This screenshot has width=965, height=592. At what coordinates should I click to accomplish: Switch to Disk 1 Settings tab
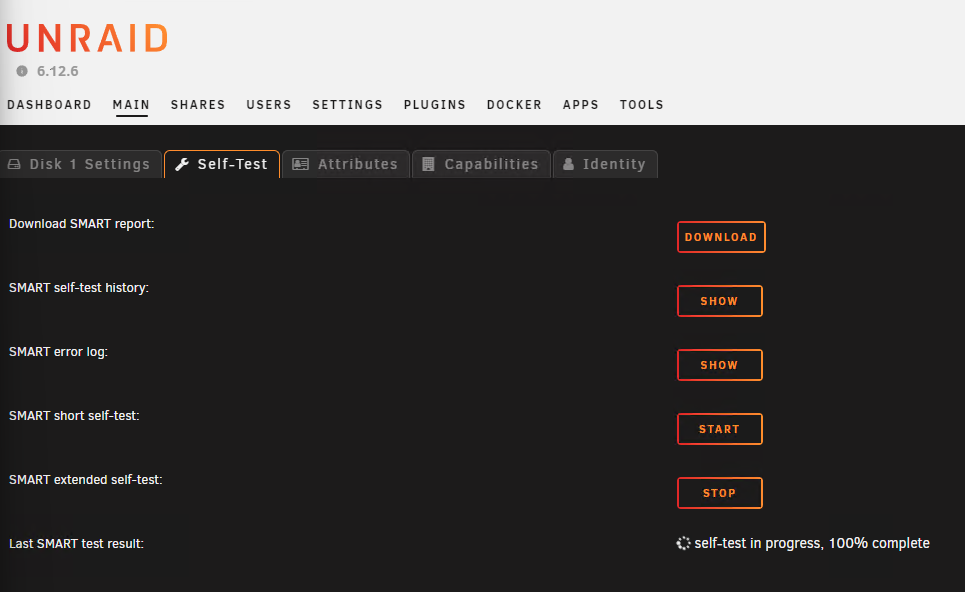pos(81,164)
